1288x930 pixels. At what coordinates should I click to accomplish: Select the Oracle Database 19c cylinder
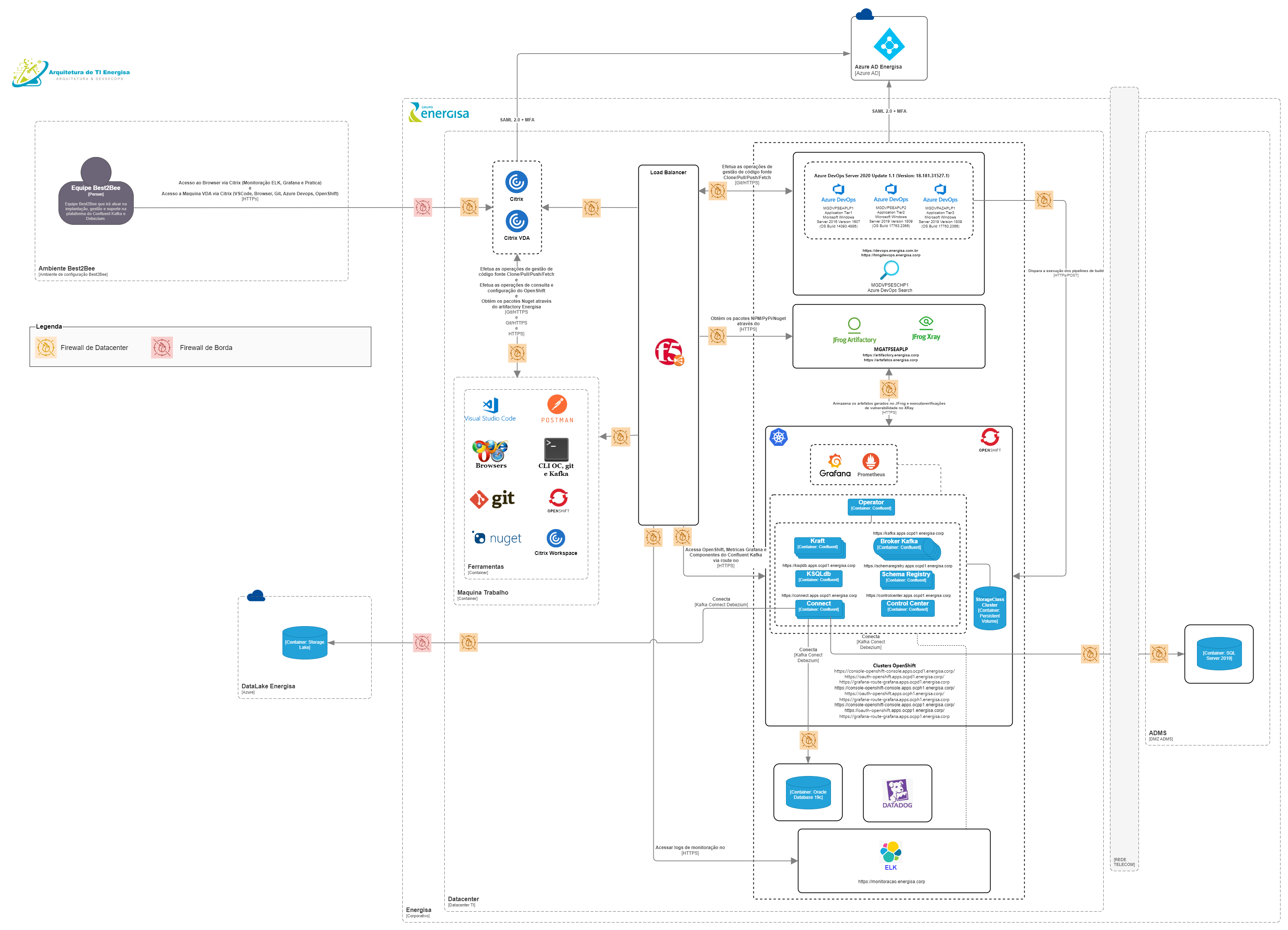click(808, 792)
